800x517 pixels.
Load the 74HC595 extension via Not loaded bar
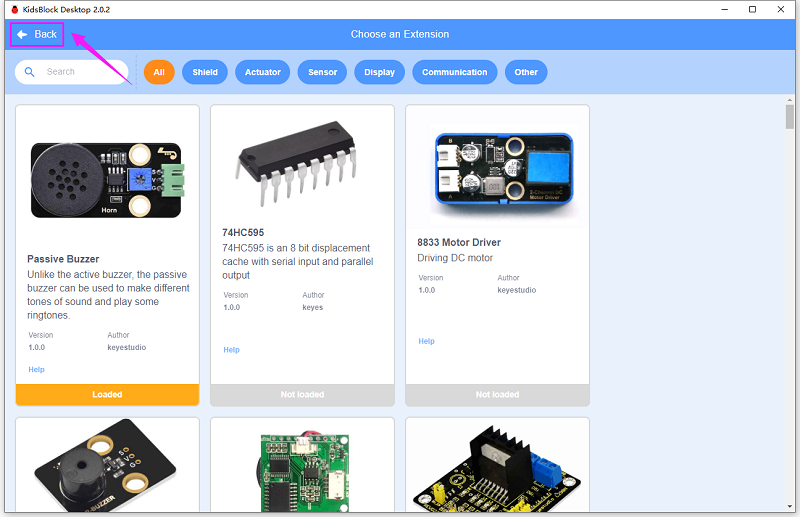pos(303,395)
